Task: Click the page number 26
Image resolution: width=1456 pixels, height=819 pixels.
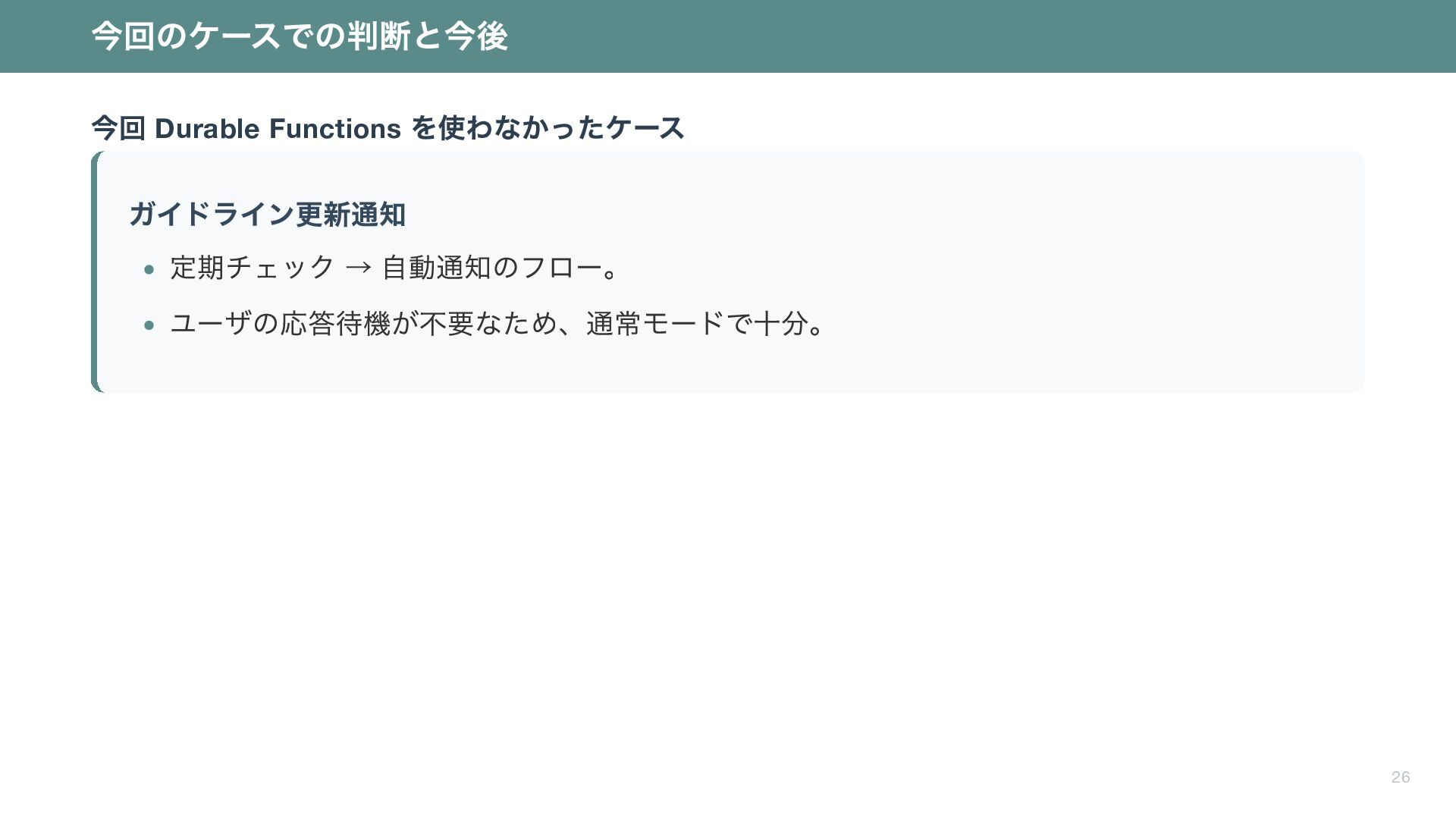Action: pyautogui.click(x=1400, y=777)
